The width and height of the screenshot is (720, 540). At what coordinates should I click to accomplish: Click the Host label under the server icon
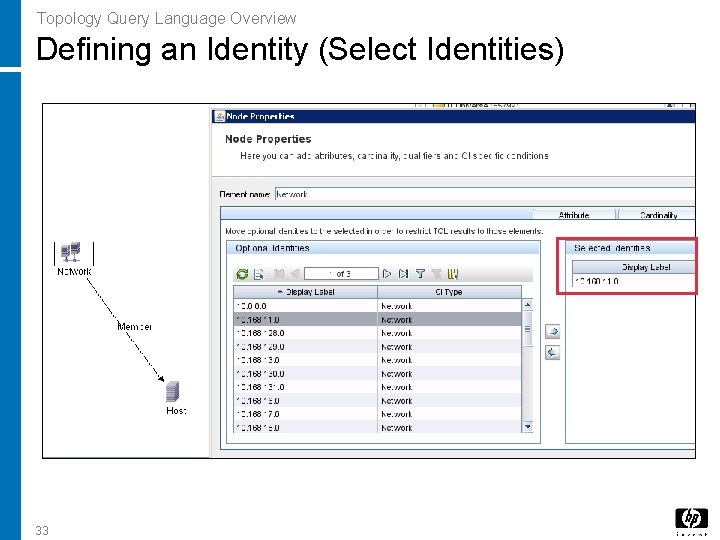tap(176, 411)
